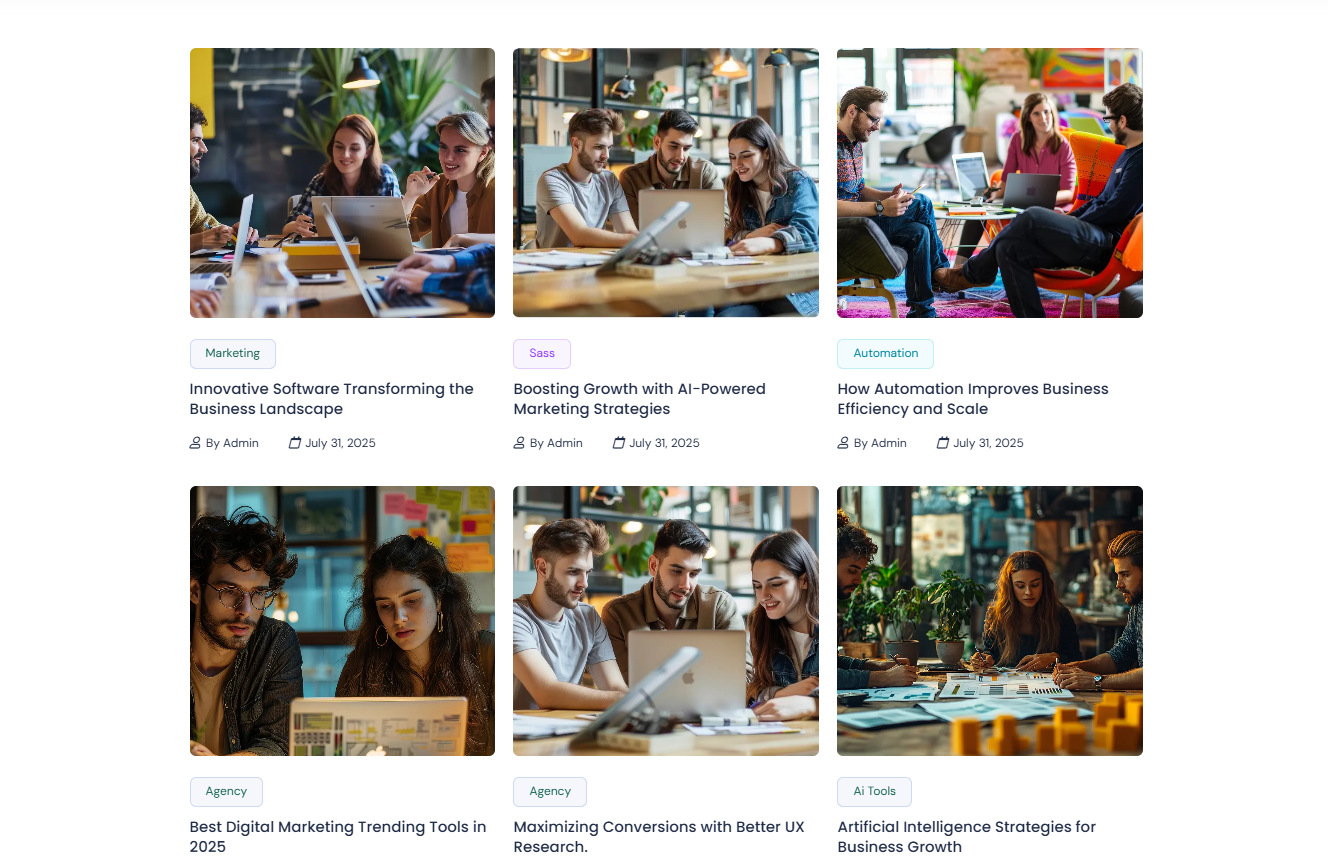The image size is (1328, 865).
Task: Click author icon under Boosting Growth post
Action: pyautogui.click(x=519, y=442)
